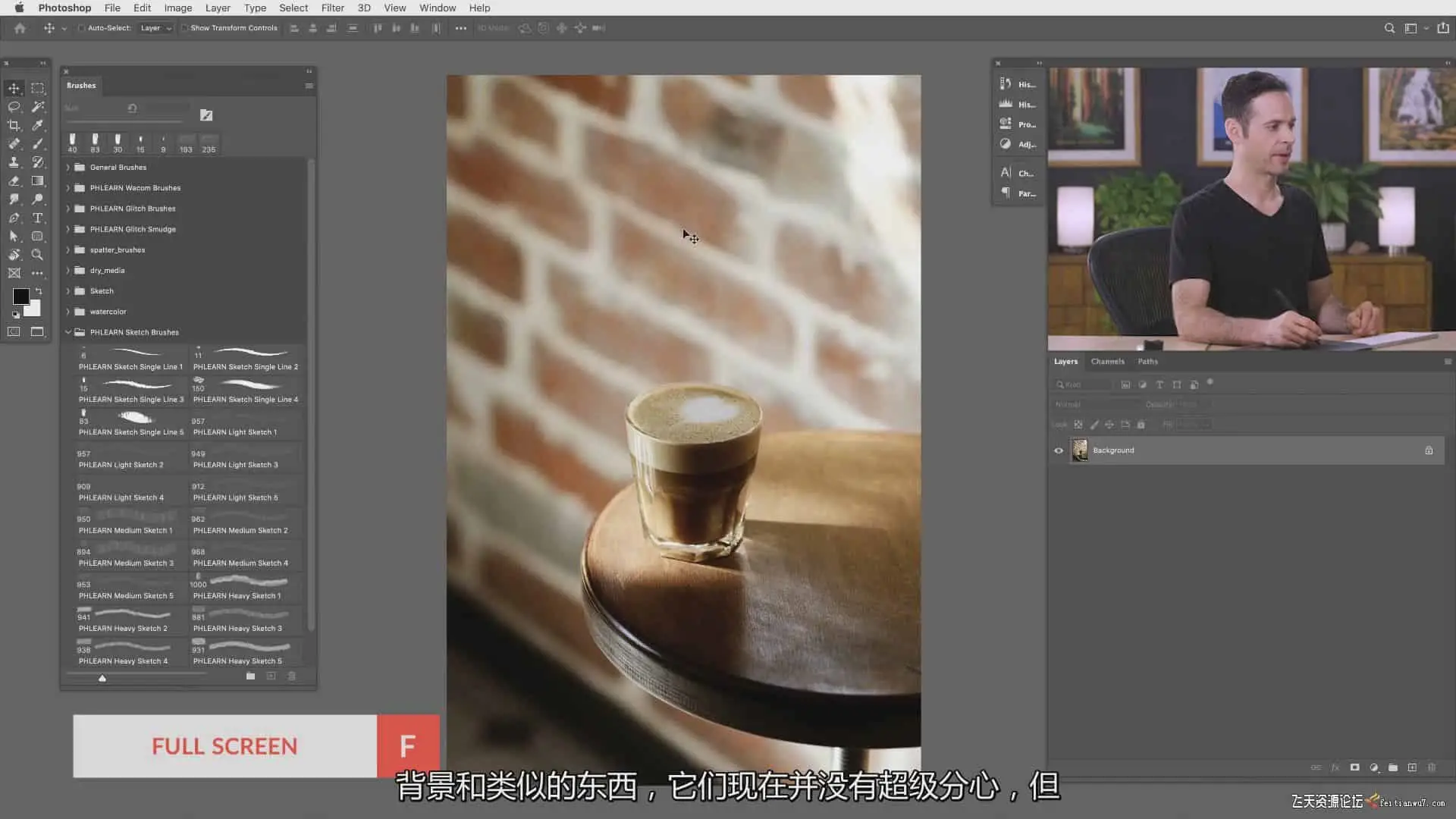Choose PHLEARN Sketch Single Line 2 brush

(246, 359)
